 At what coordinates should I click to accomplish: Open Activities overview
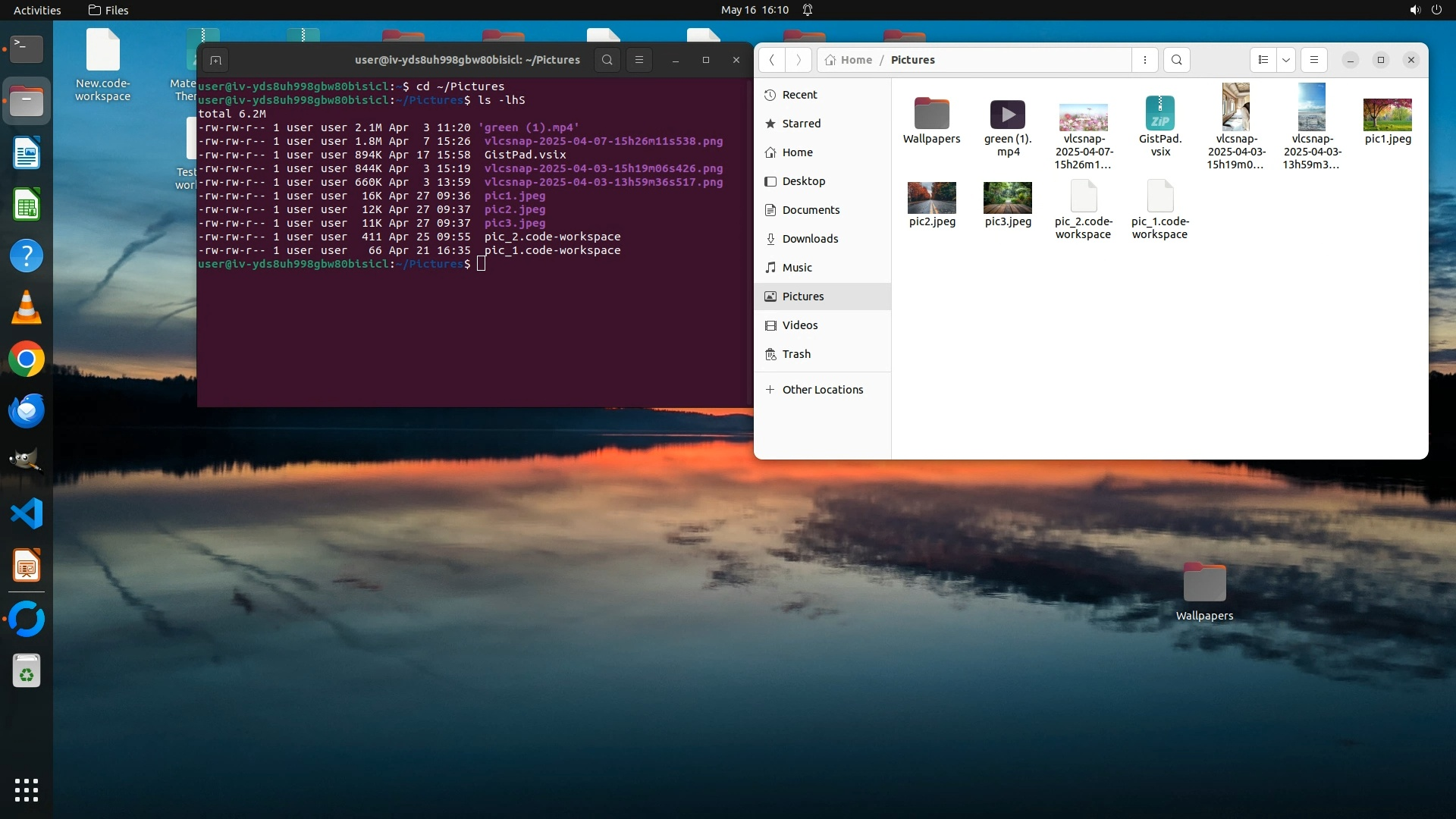(x=37, y=10)
